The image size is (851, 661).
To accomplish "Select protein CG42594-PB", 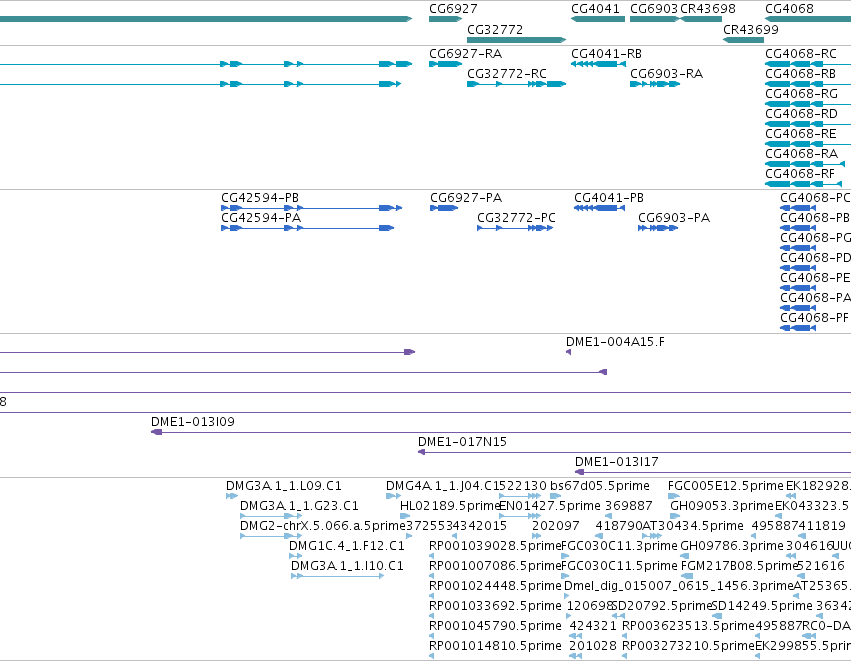I will click(260, 198).
